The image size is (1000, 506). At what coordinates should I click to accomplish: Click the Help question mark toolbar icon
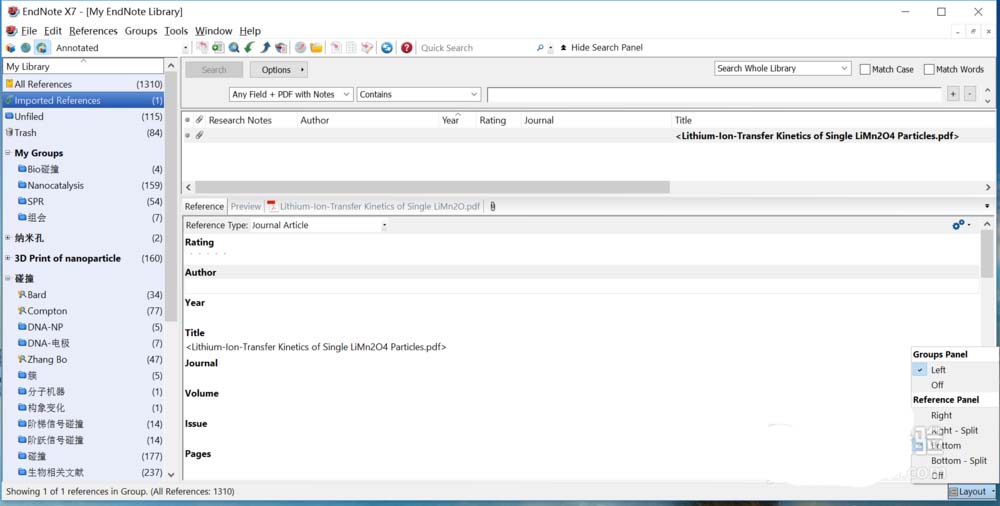406,48
